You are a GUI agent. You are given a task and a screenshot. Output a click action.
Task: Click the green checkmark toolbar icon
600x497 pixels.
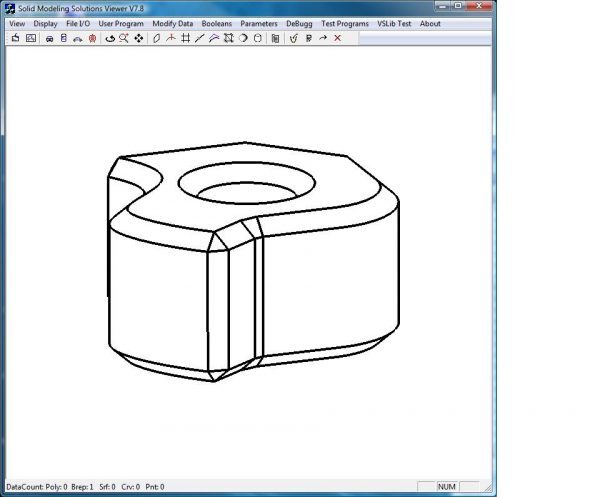293,38
